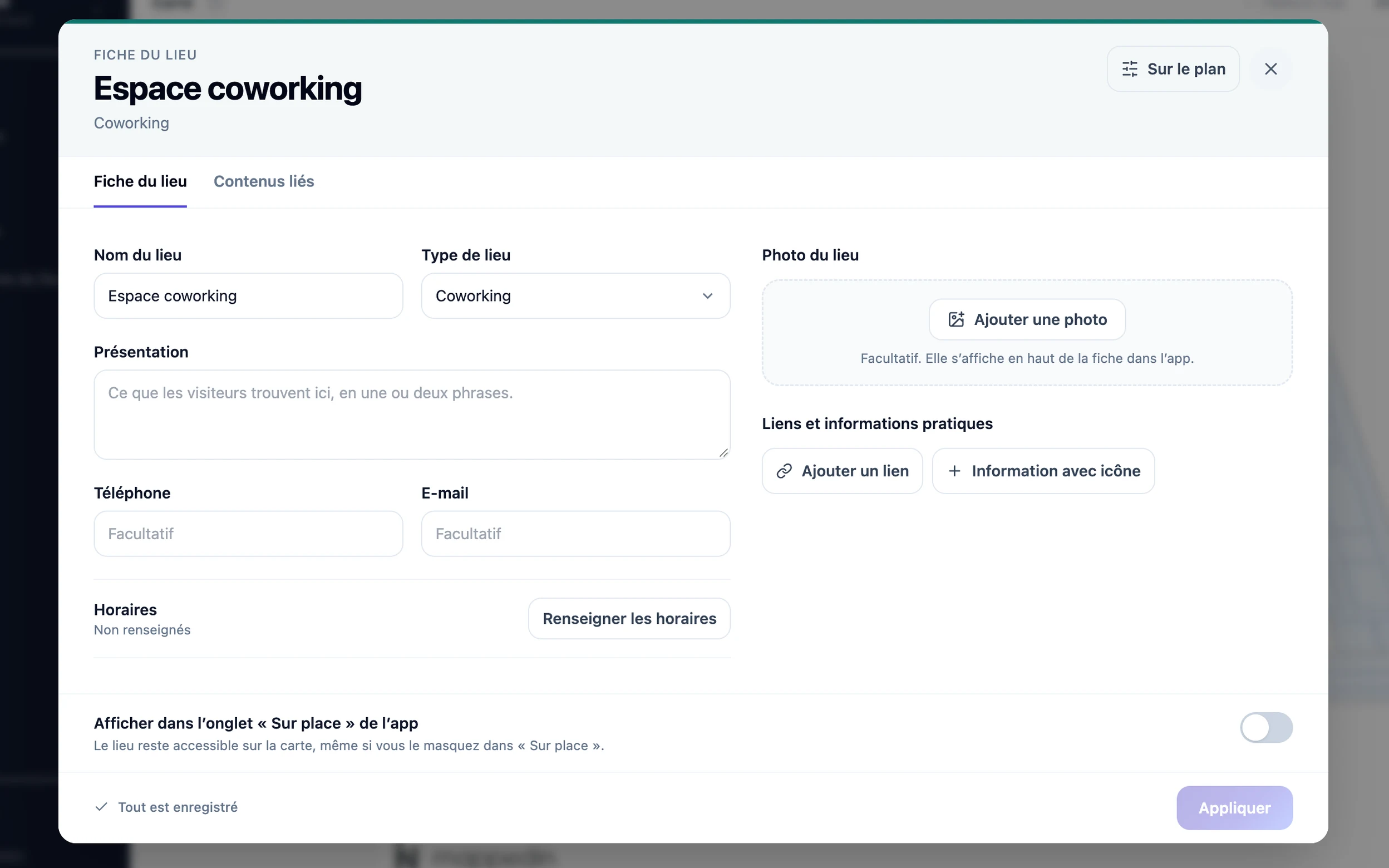Click the checkmark icon near Tout est enregistré

[102, 807]
